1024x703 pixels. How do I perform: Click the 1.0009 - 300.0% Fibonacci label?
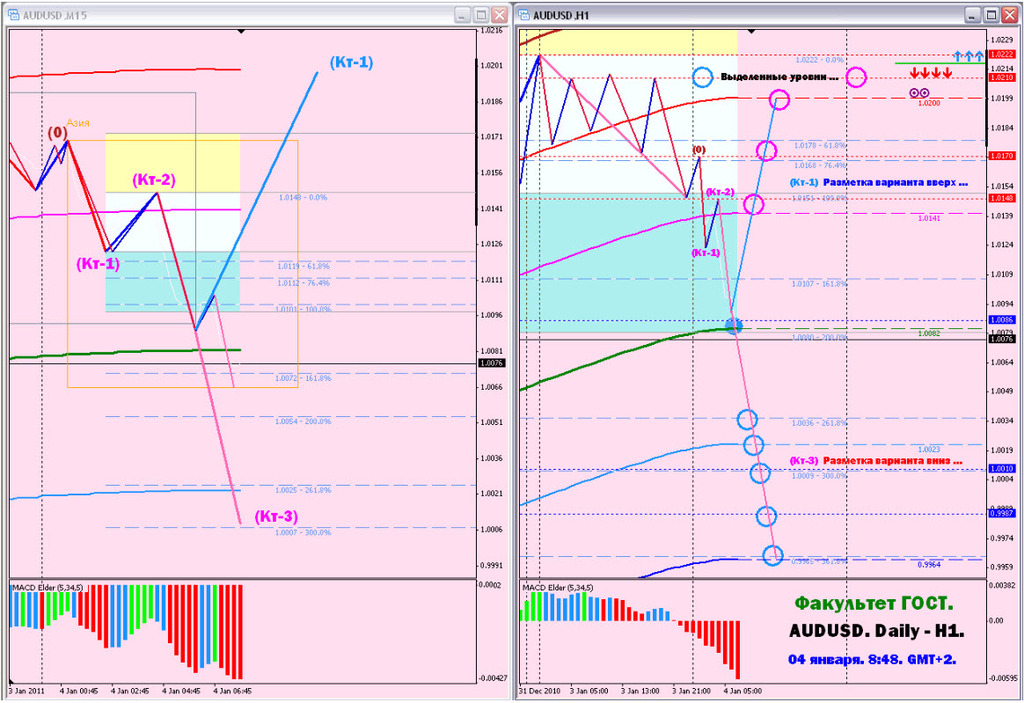coord(820,476)
